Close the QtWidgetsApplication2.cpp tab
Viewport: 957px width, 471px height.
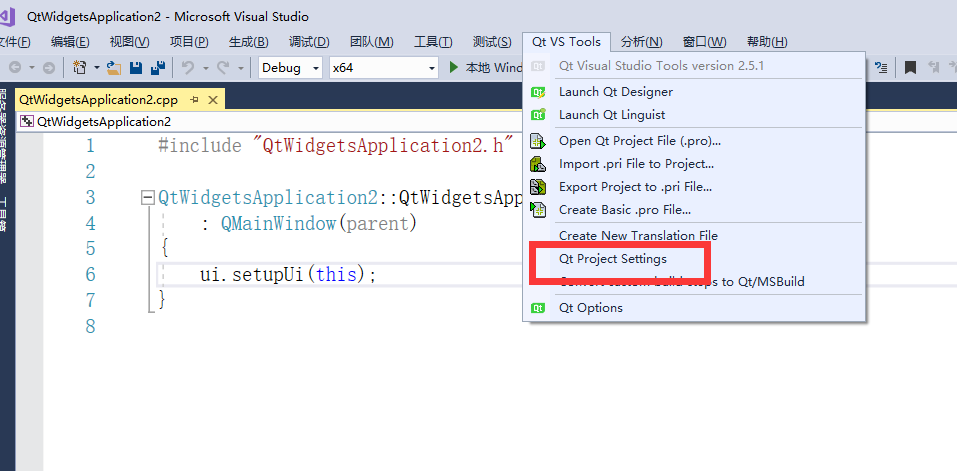point(212,99)
